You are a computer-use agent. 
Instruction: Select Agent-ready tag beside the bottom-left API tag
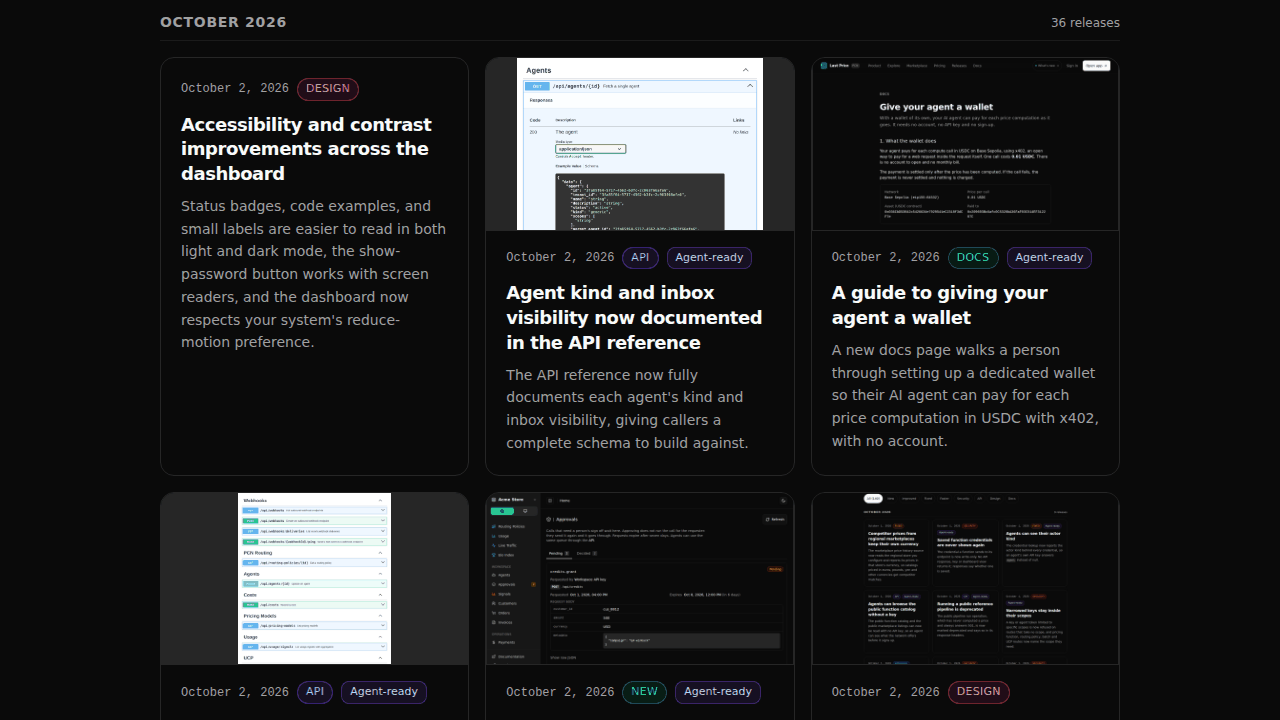point(384,691)
